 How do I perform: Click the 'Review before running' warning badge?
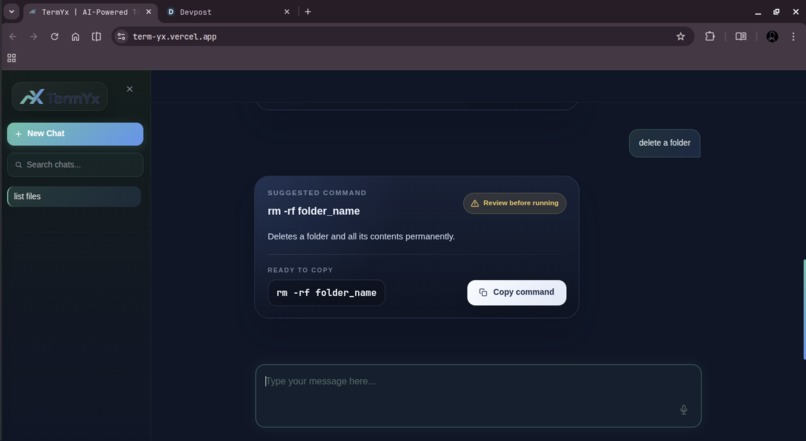tap(515, 203)
